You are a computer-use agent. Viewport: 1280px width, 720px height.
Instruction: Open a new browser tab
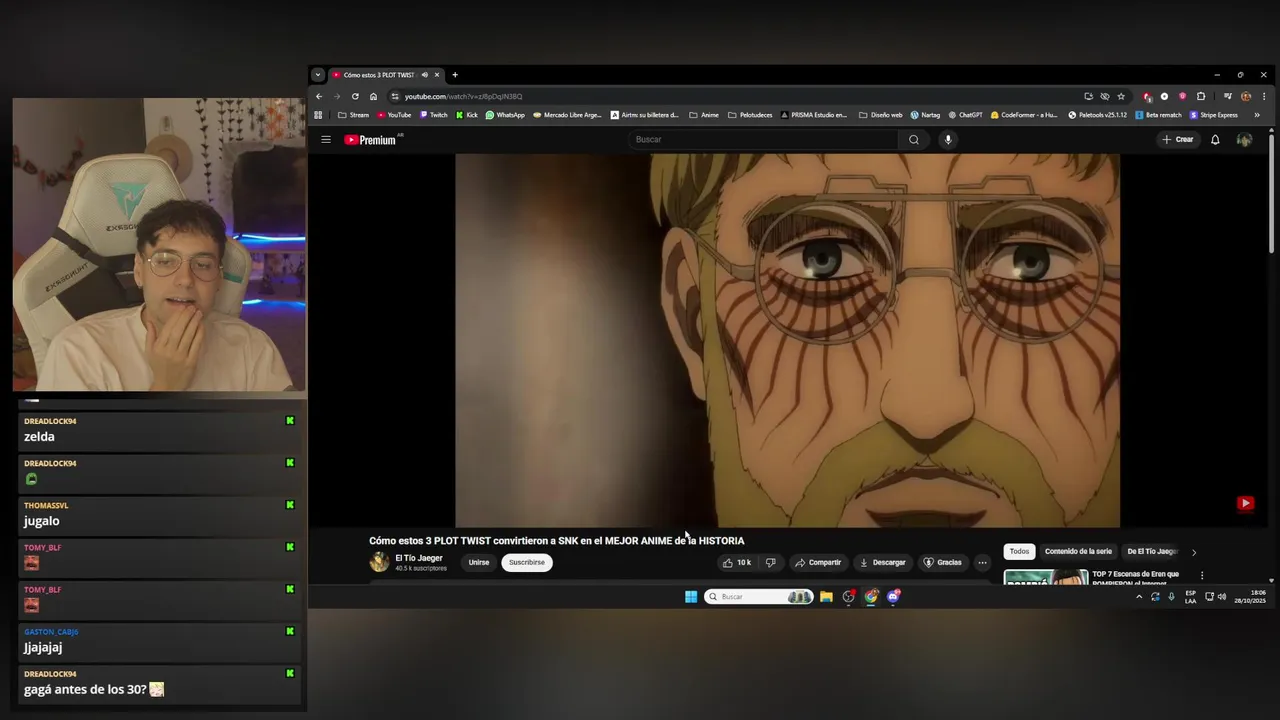click(455, 75)
